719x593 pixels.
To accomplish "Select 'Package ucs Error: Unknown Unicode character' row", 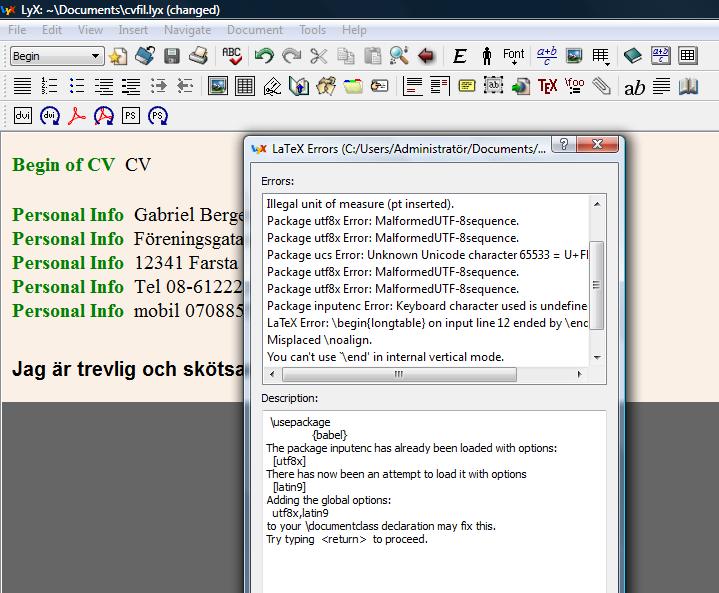I will (x=427, y=255).
